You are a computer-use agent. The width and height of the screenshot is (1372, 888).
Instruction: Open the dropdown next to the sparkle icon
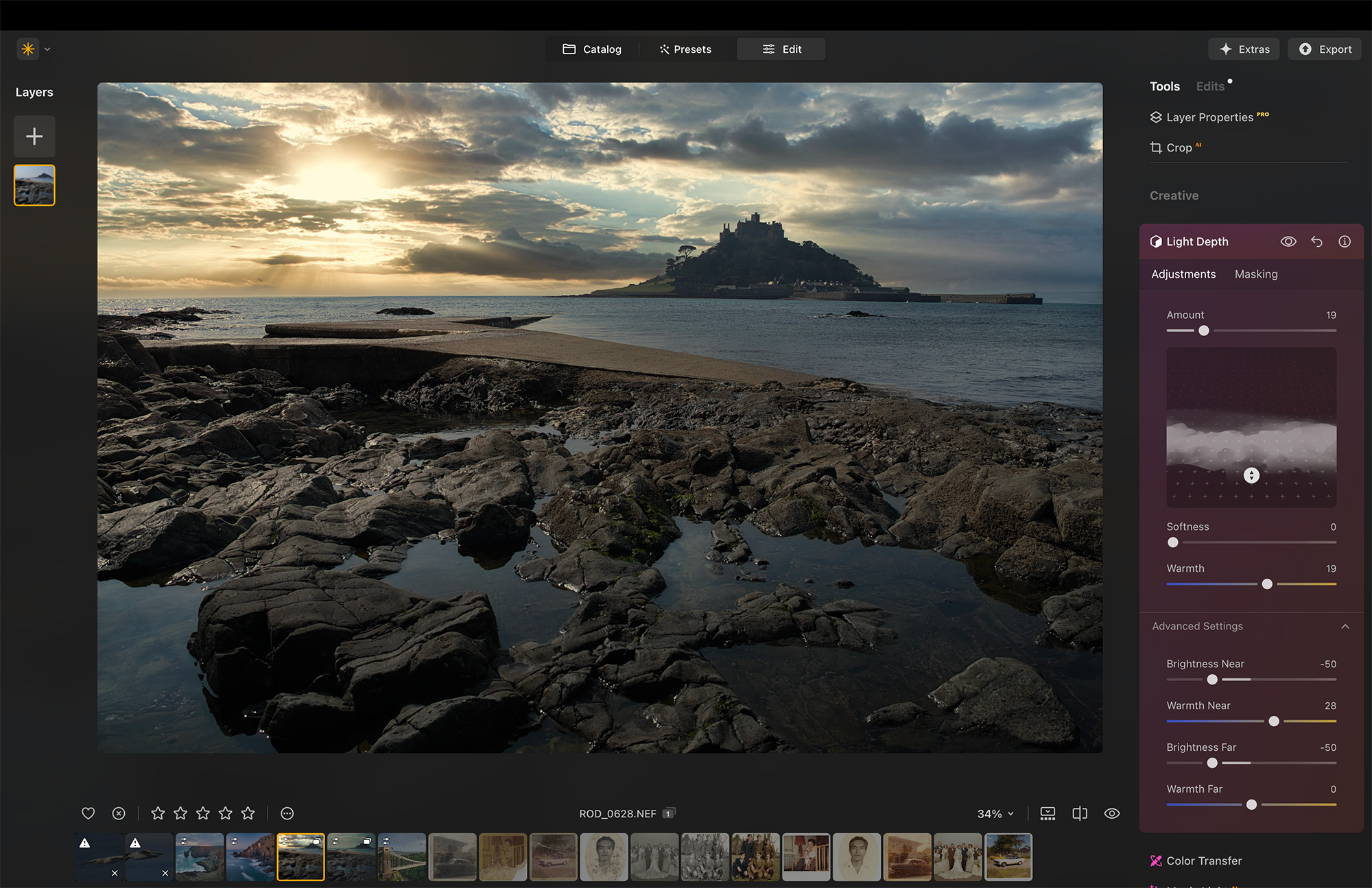pos(47,49)
